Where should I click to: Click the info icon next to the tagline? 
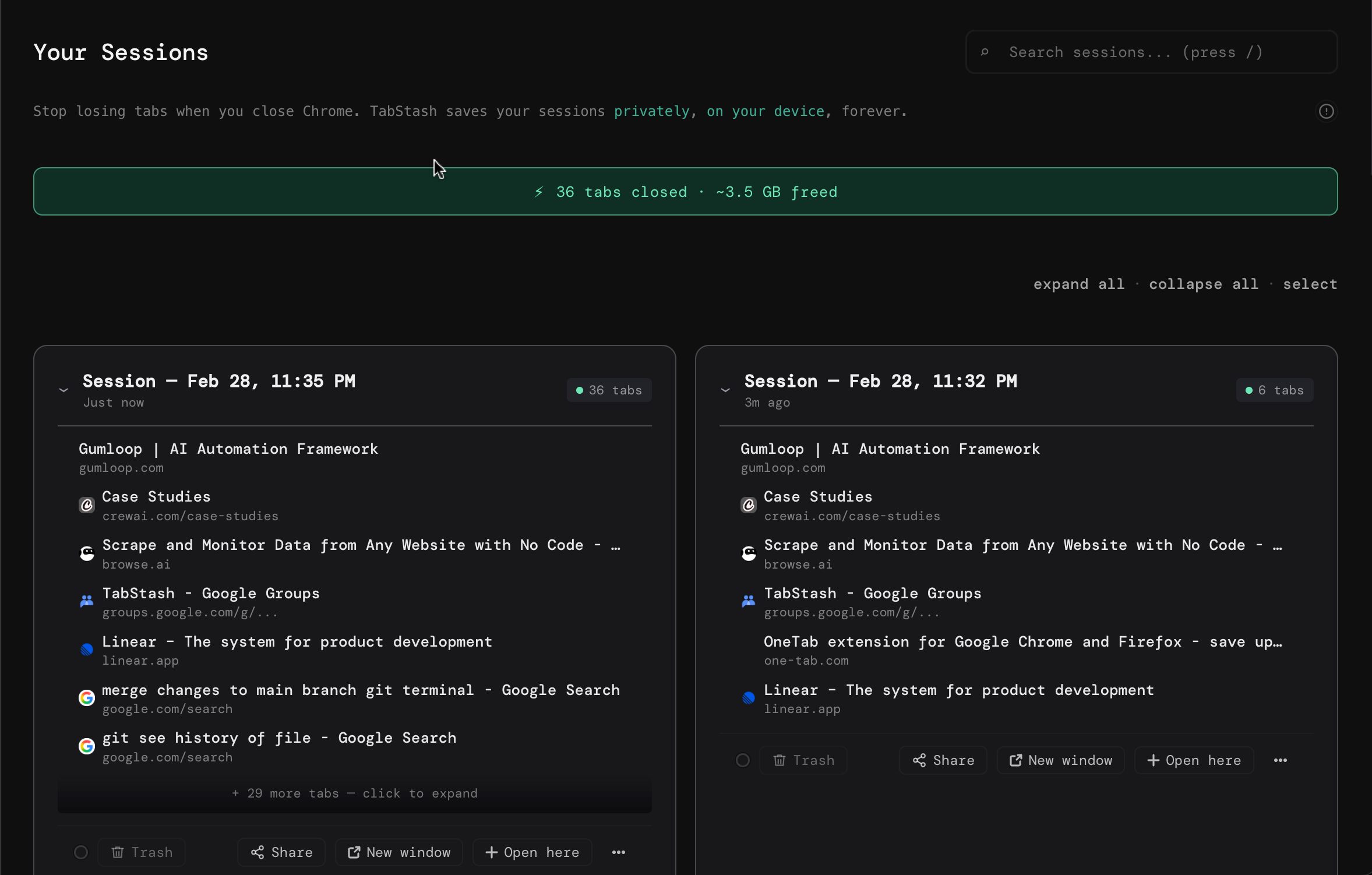tap(1327, 111)
